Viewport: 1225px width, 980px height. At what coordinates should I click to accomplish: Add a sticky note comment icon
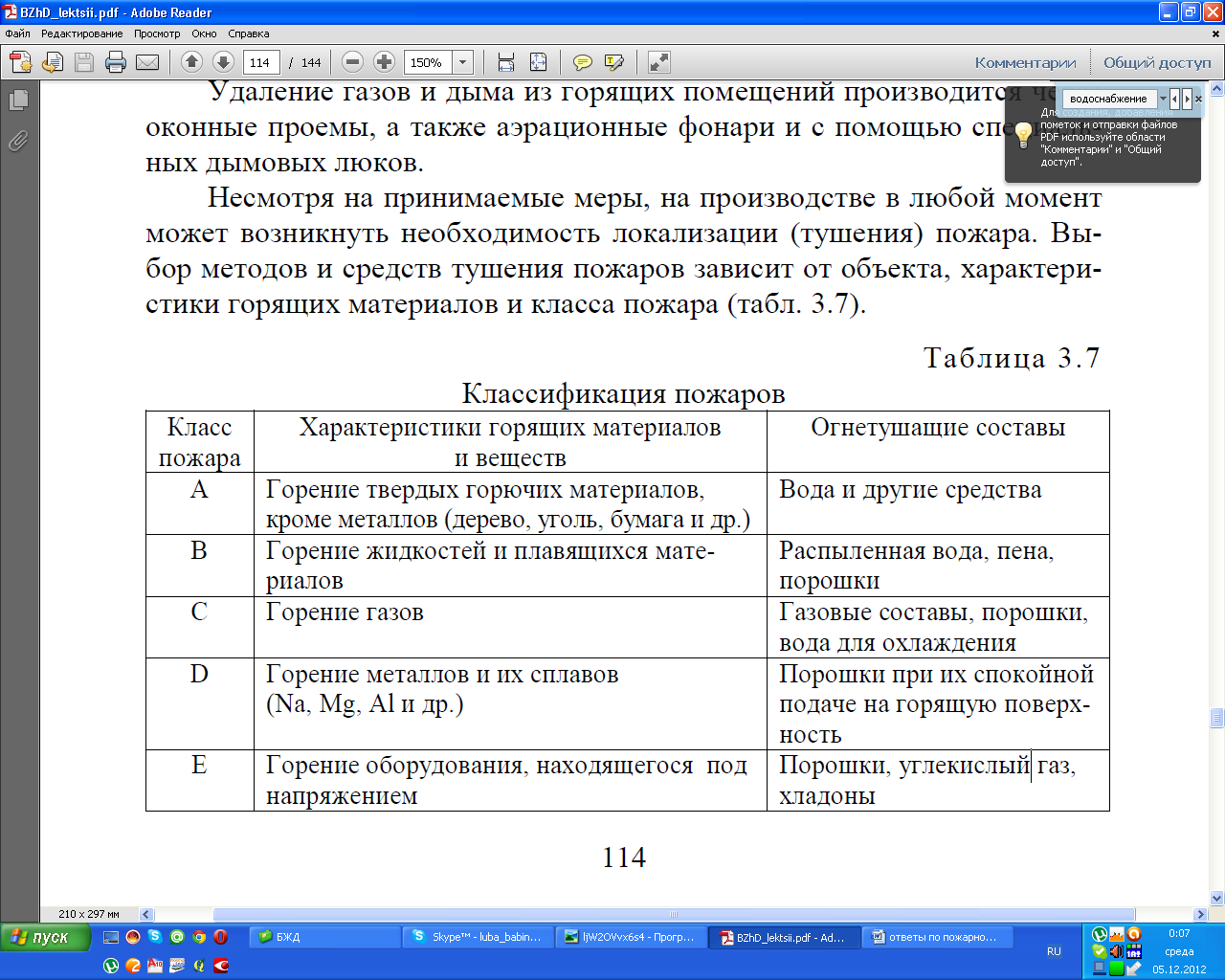pos(582,62)
